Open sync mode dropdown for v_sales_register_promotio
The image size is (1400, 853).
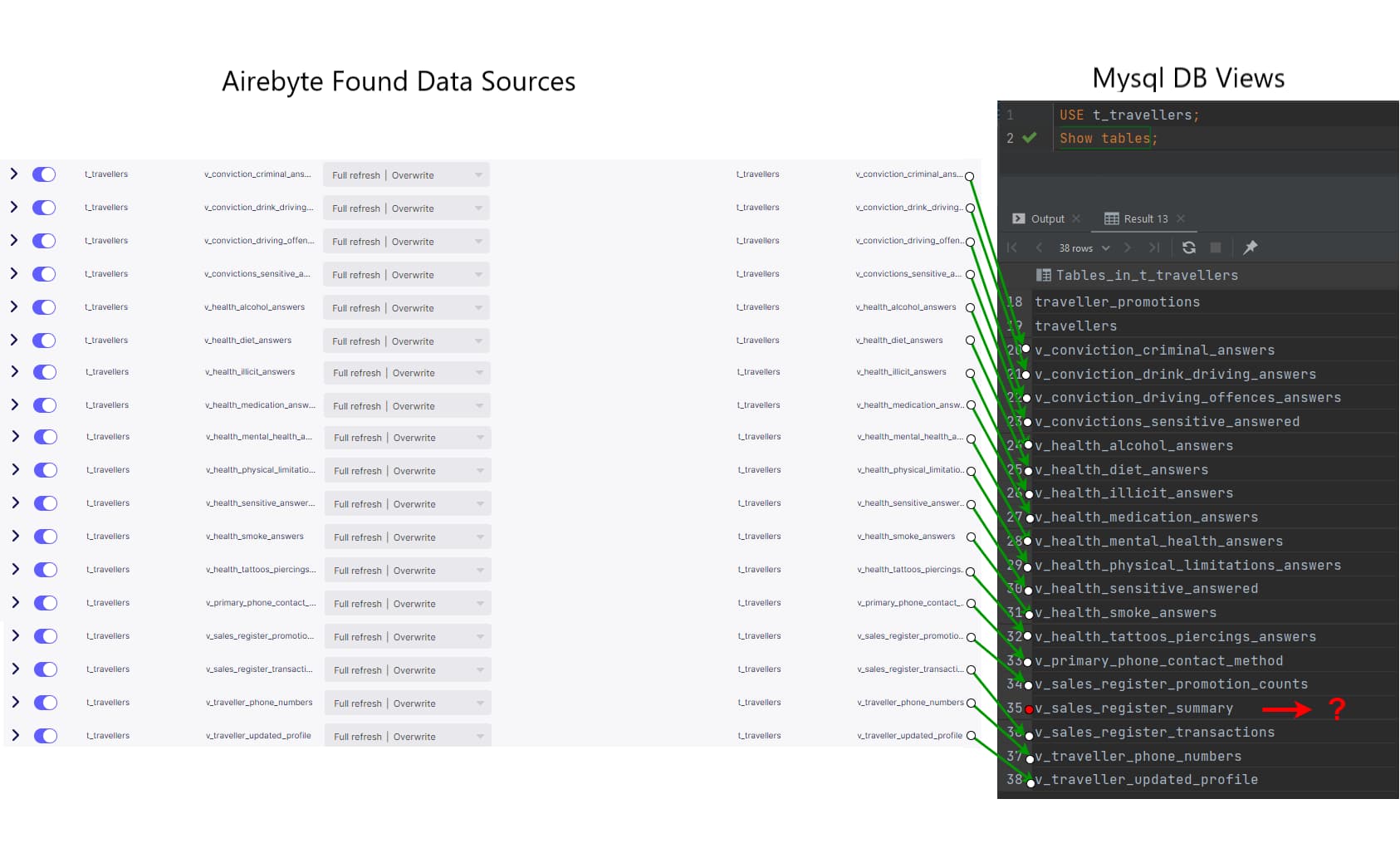click(x=408, y=637)
